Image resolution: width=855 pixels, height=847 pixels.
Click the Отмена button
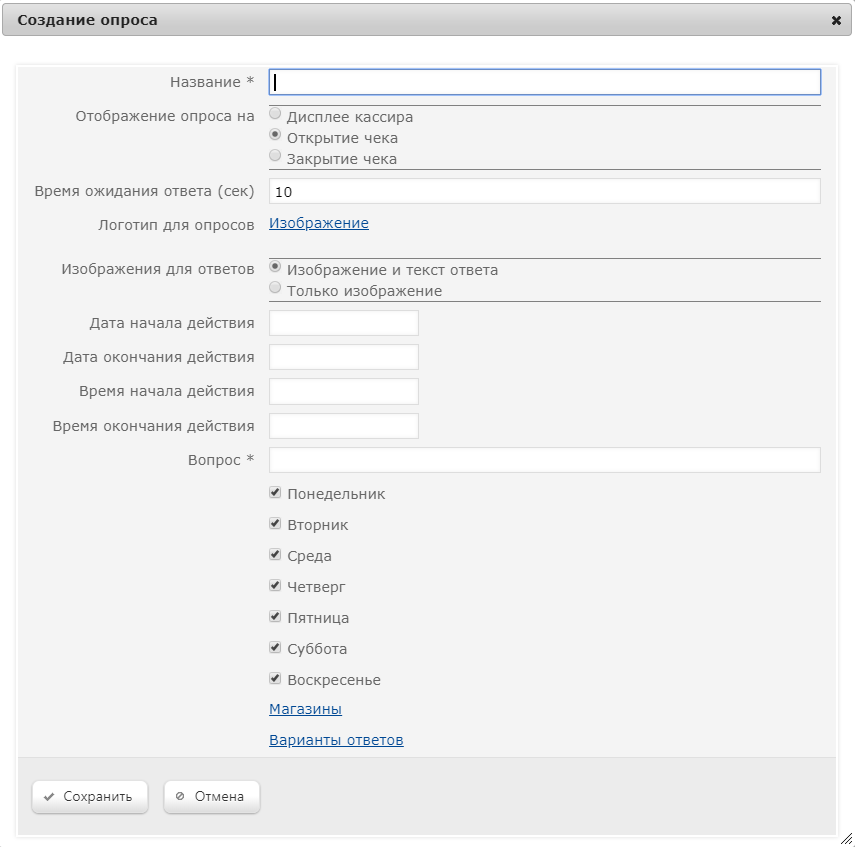[212, 797]
